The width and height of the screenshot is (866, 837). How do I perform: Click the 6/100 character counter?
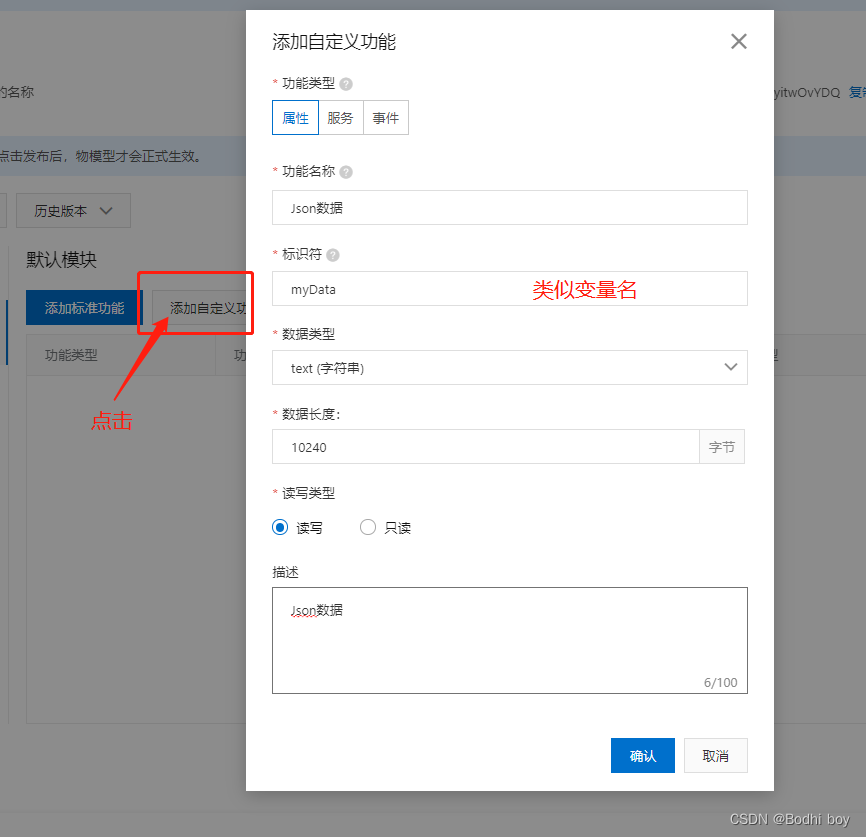(720, 682)
